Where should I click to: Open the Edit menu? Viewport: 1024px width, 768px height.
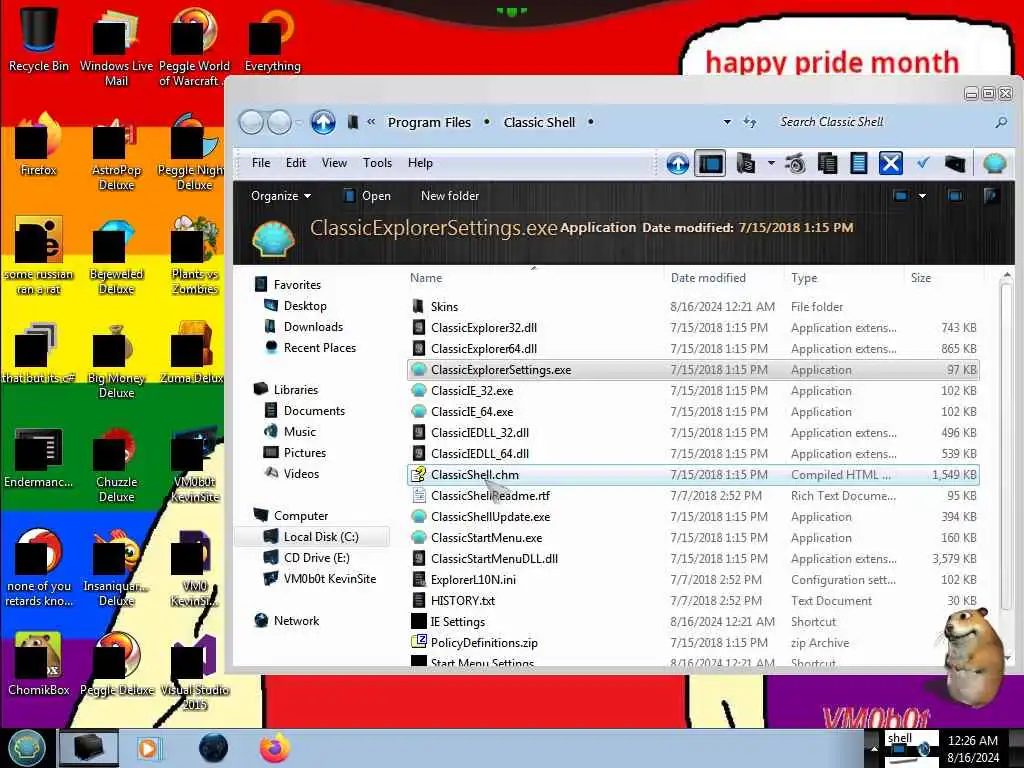coord(295,163)
